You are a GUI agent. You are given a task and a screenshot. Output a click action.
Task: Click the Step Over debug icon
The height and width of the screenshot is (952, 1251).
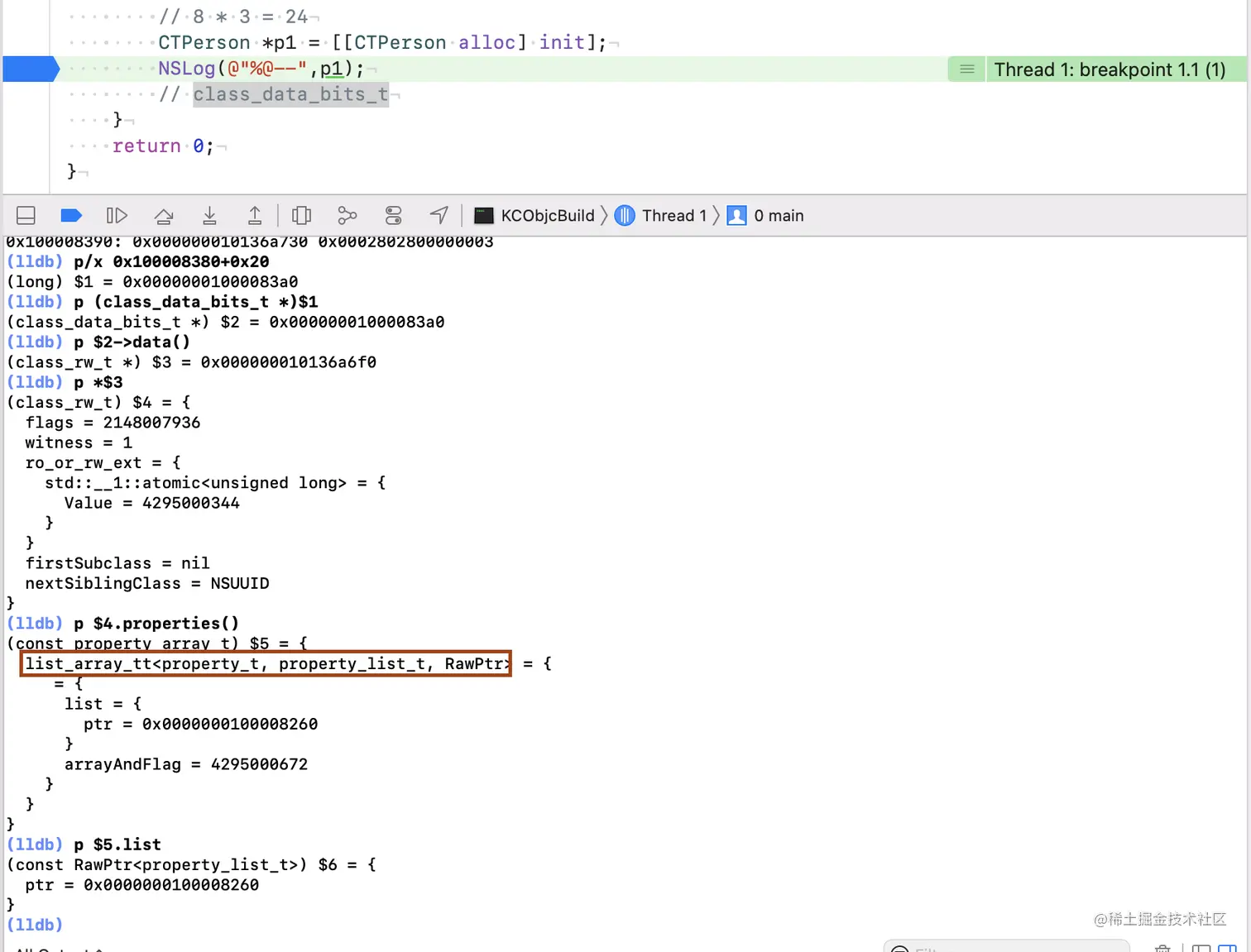164,216
